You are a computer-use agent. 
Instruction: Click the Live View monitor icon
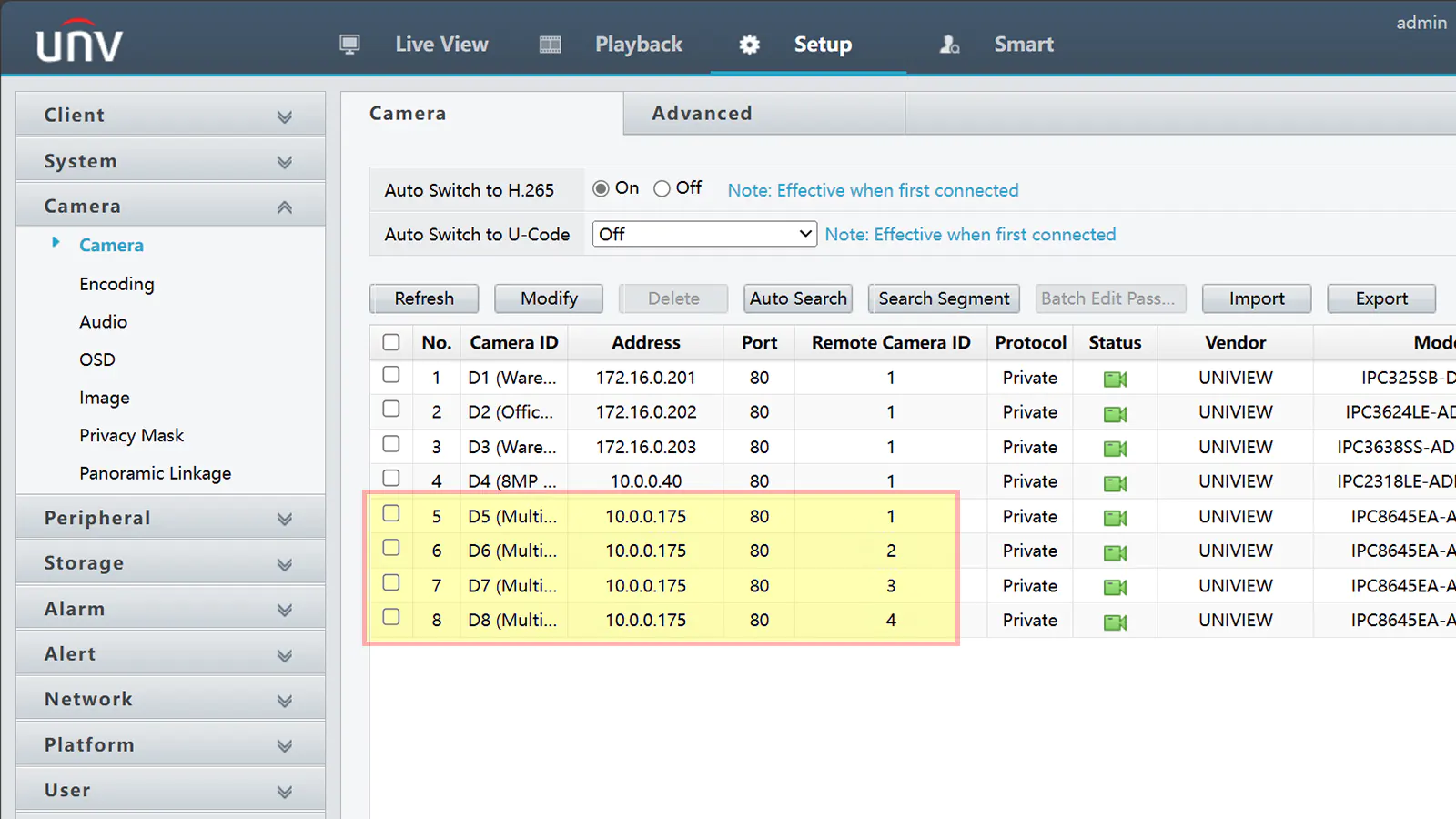tap(349, 45)
